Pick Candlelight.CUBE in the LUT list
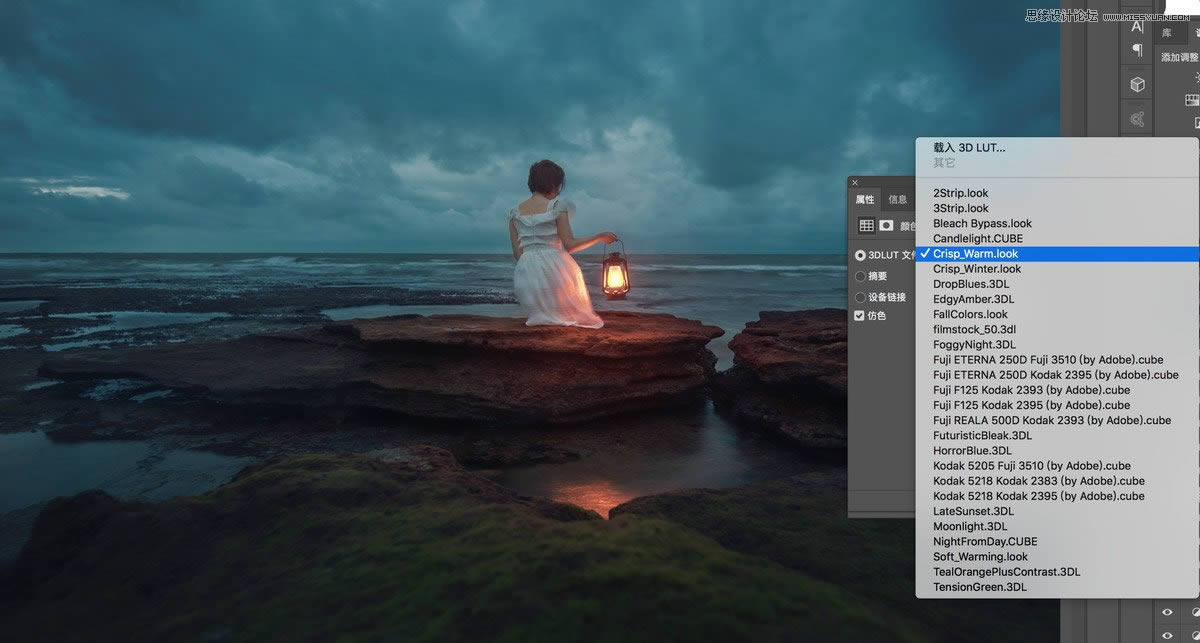 click(x=977, y=239)
